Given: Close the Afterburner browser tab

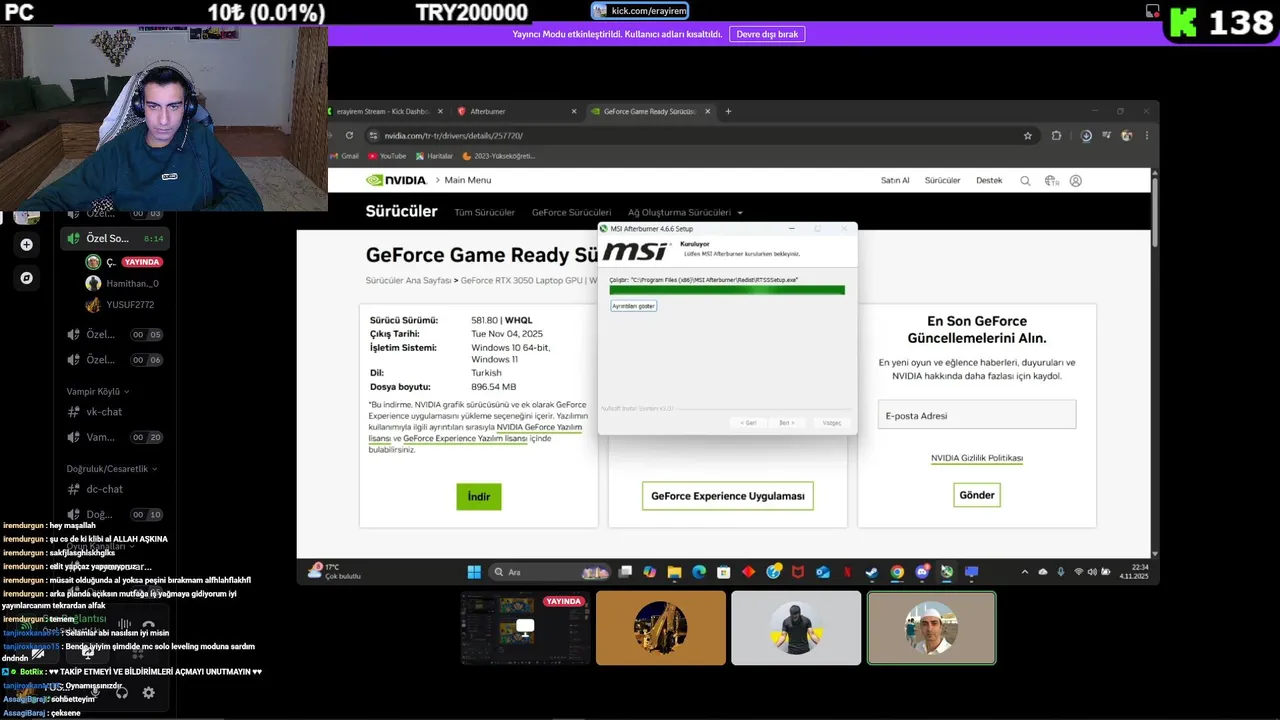Looking at the screenshot, I should point(575,111).
